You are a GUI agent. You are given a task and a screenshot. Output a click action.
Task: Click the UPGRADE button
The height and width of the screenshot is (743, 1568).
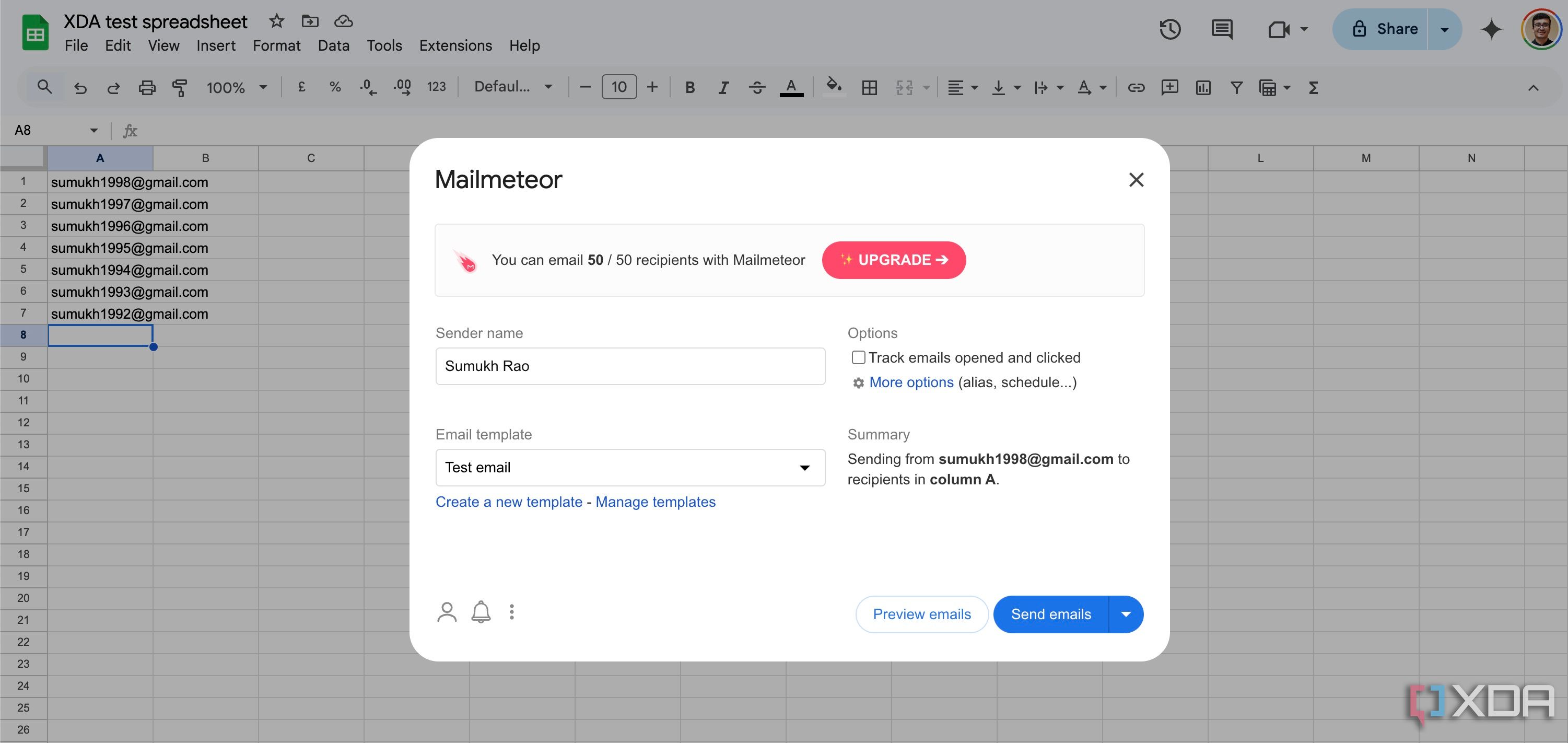(894, 260)
